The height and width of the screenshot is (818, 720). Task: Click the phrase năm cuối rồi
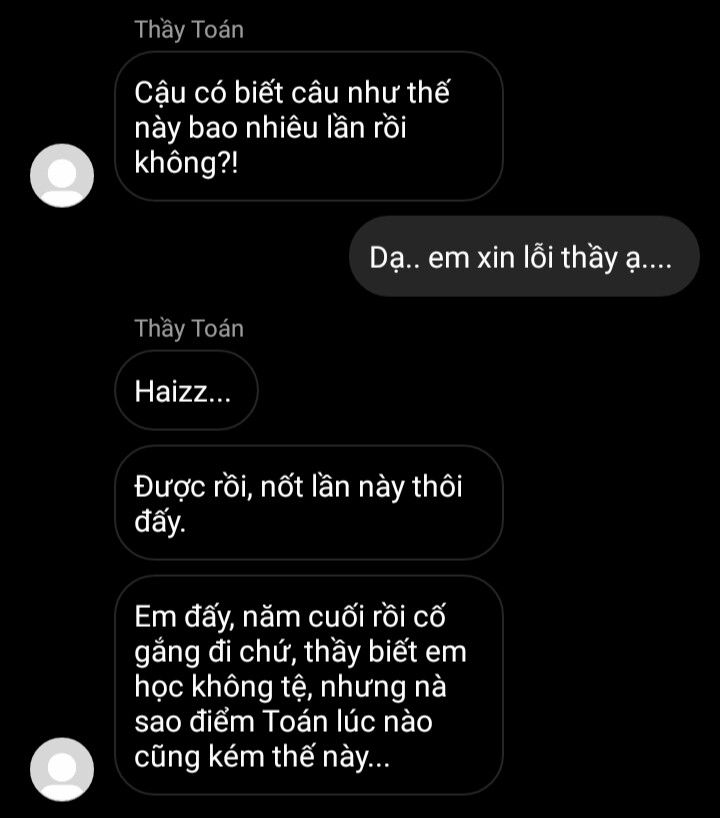click(324, 617)
